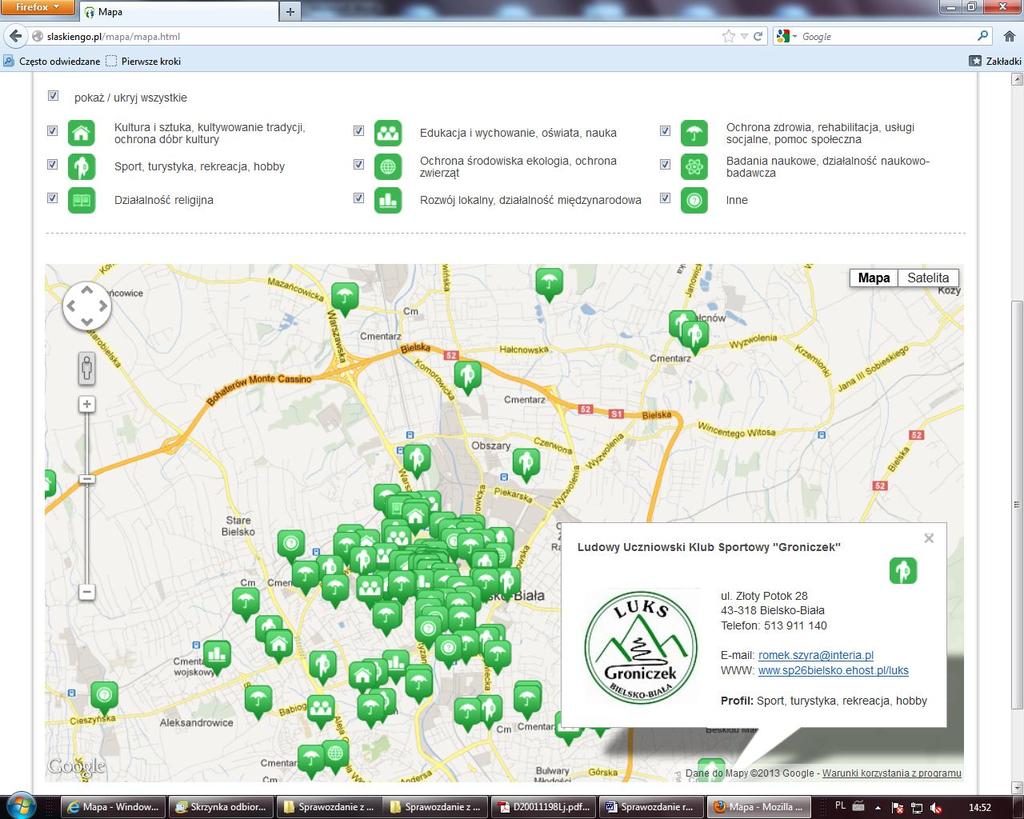Viewport: 1024px width, 819px height.
Task: Click umbrella marker near Mazańcowicka street
Action: [345, 298]
